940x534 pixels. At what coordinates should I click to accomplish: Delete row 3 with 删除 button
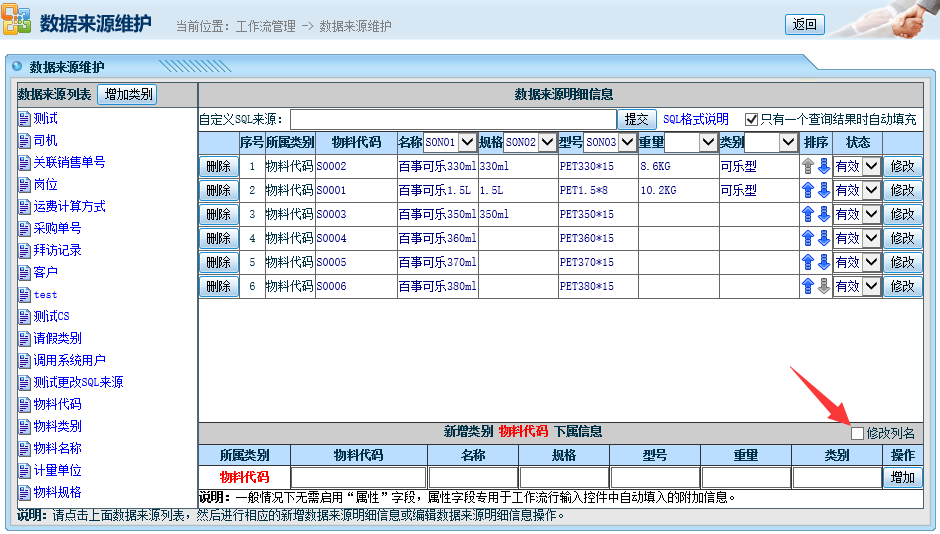218,214
